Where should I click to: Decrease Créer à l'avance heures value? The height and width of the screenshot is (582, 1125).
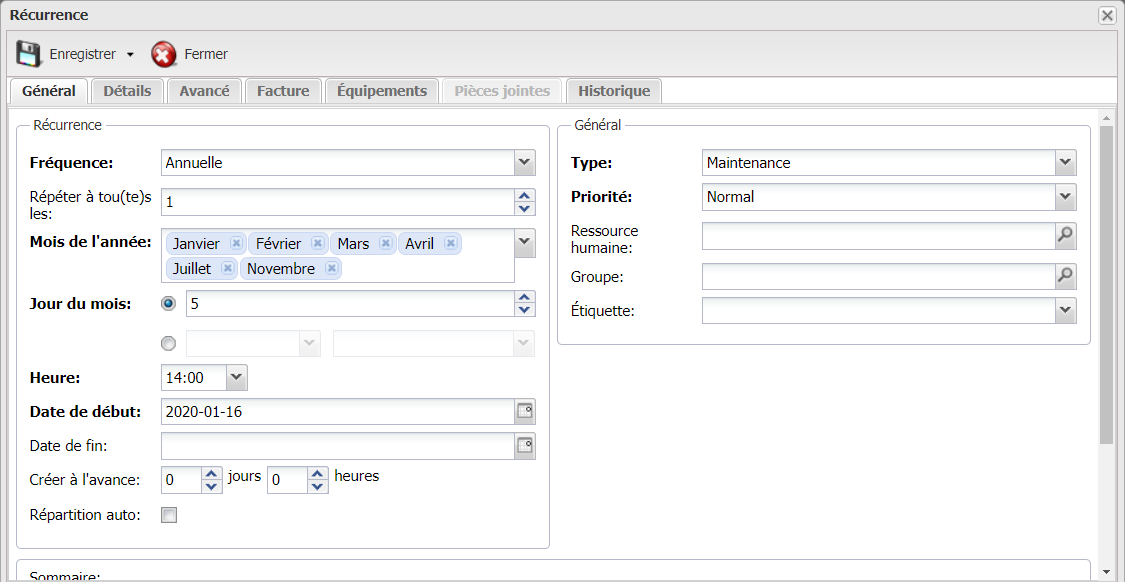tap(319, 487)
